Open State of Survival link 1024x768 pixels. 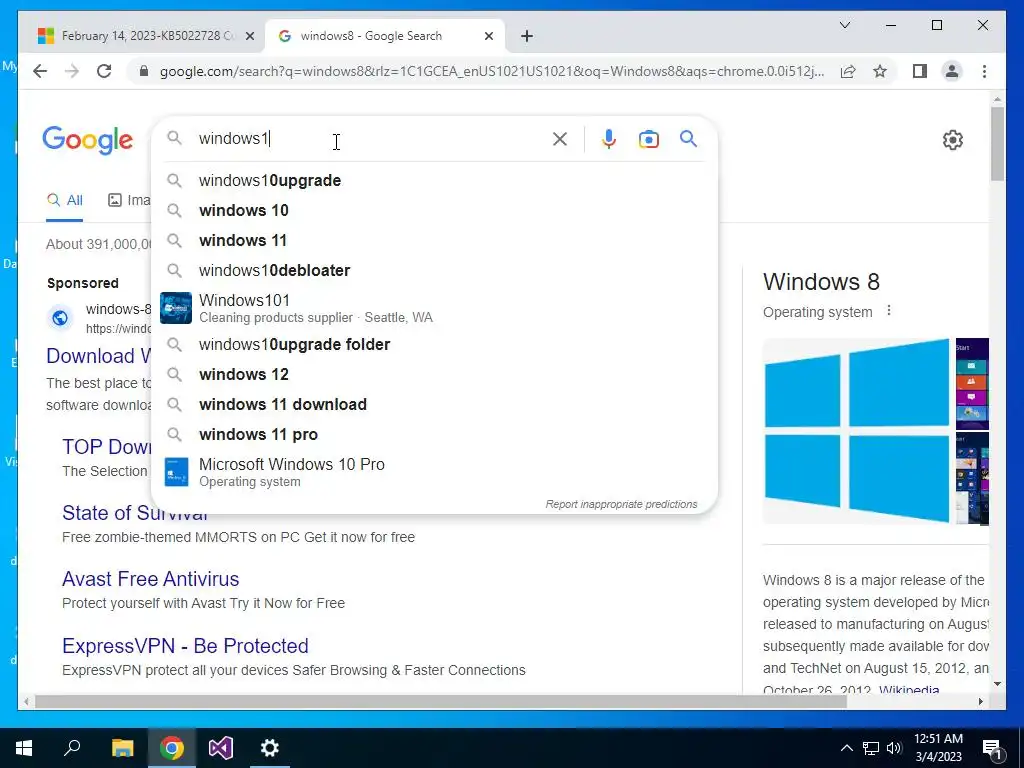click(x=135, y=513)
